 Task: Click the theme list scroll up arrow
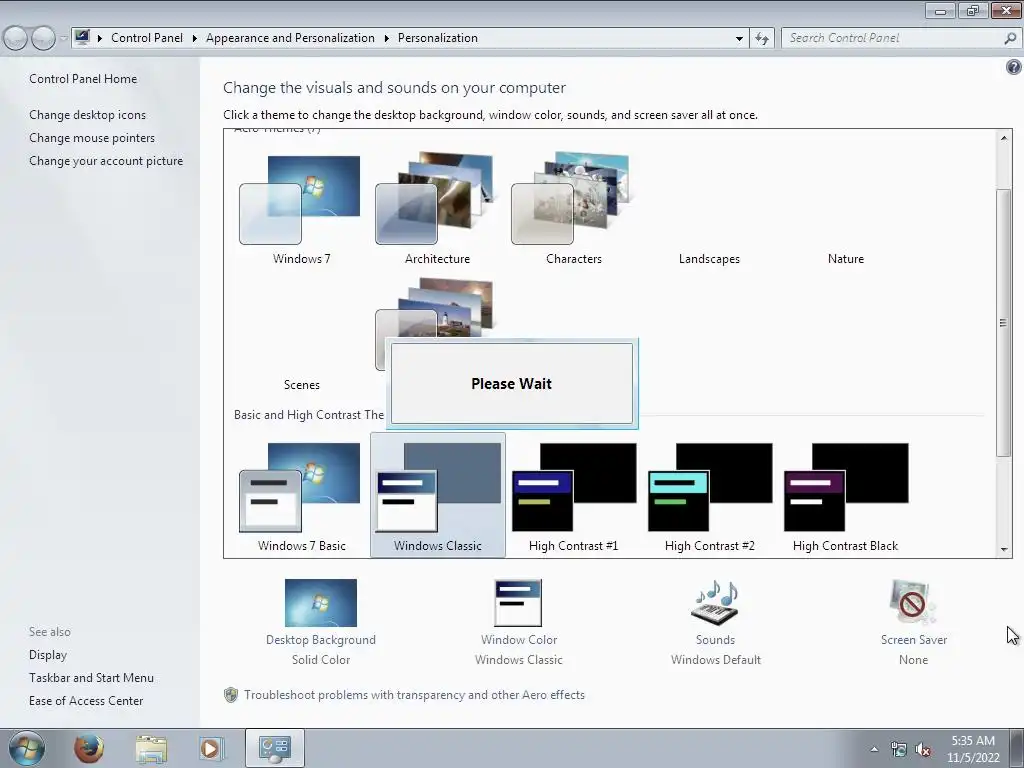[x=1004, y=138]
